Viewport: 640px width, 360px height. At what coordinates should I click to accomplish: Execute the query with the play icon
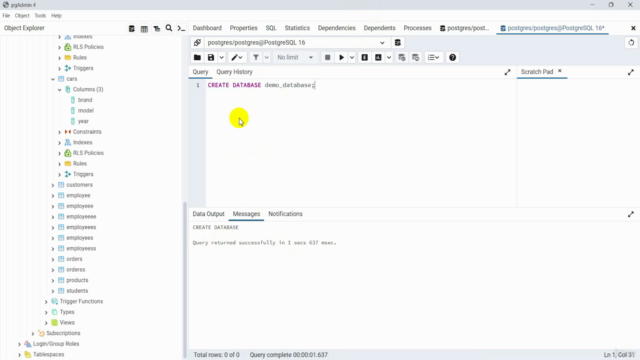point(342,58)
